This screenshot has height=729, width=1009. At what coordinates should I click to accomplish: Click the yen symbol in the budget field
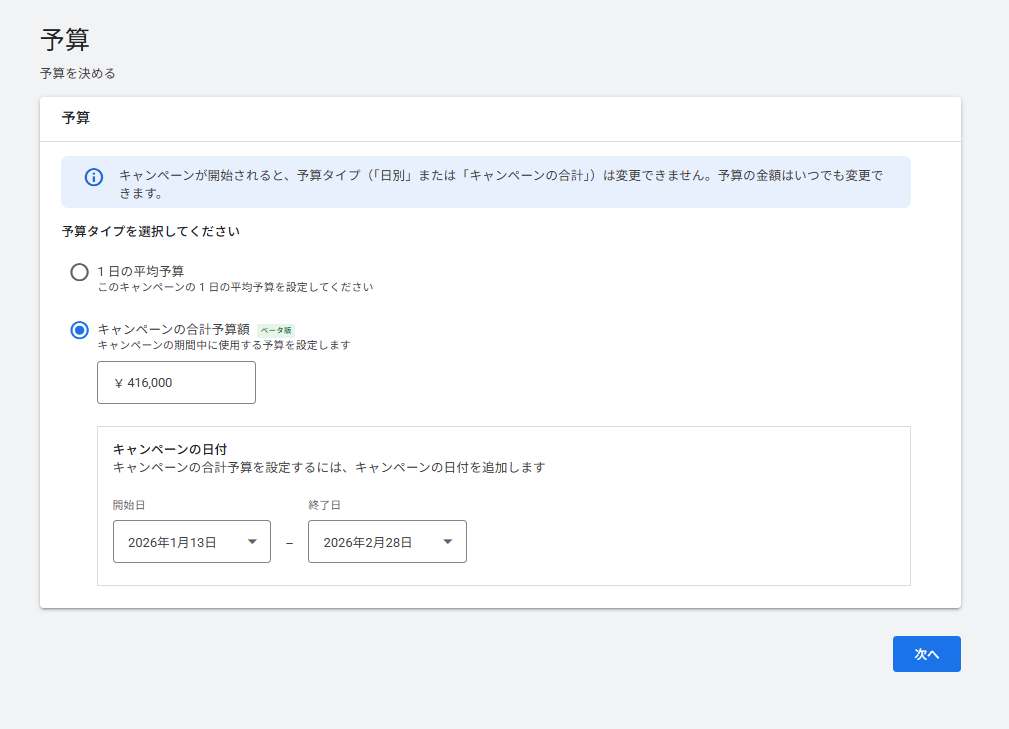[x=118, y=383]
